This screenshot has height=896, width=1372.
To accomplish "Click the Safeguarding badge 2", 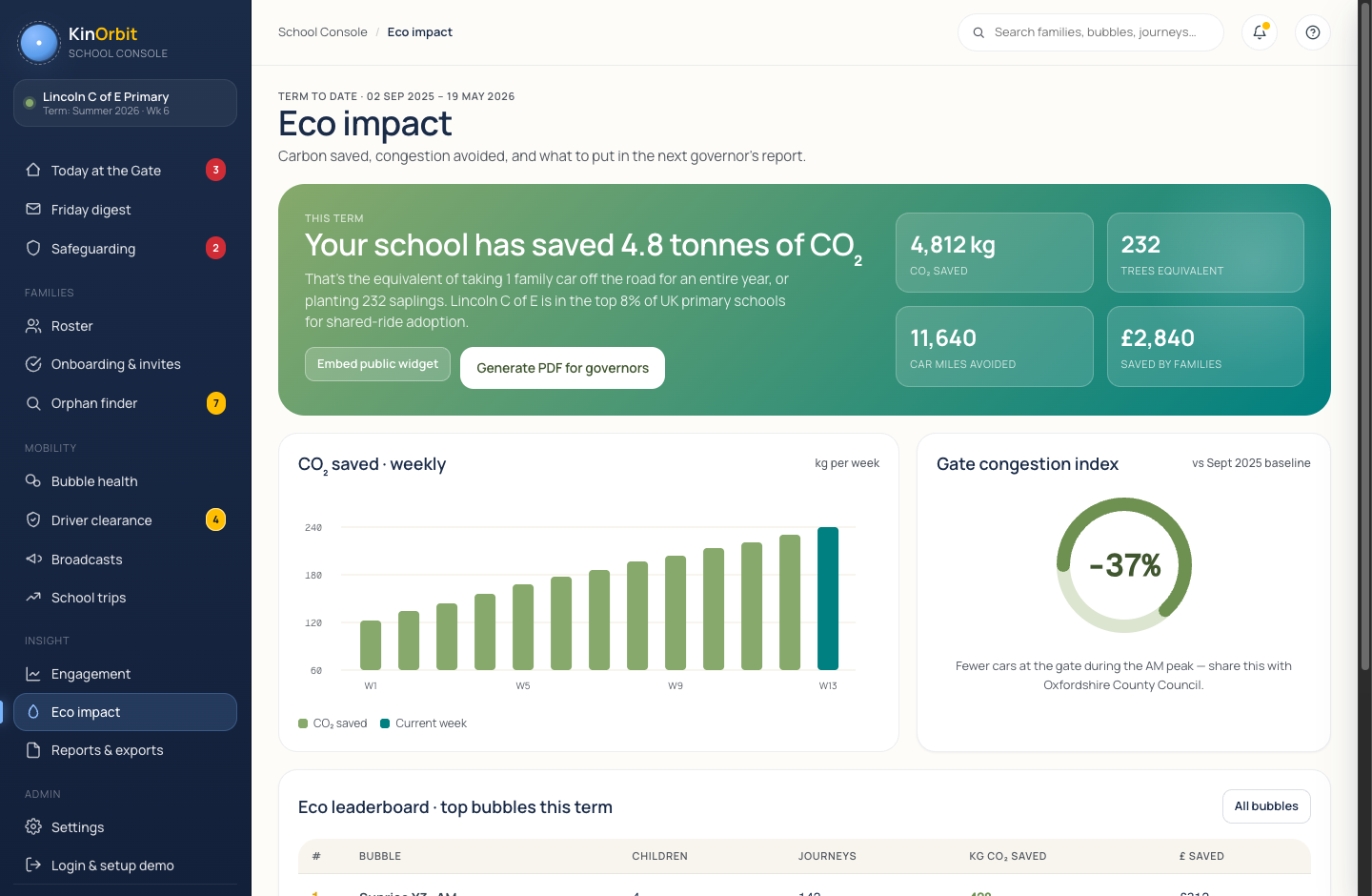I will click(216, 248).
